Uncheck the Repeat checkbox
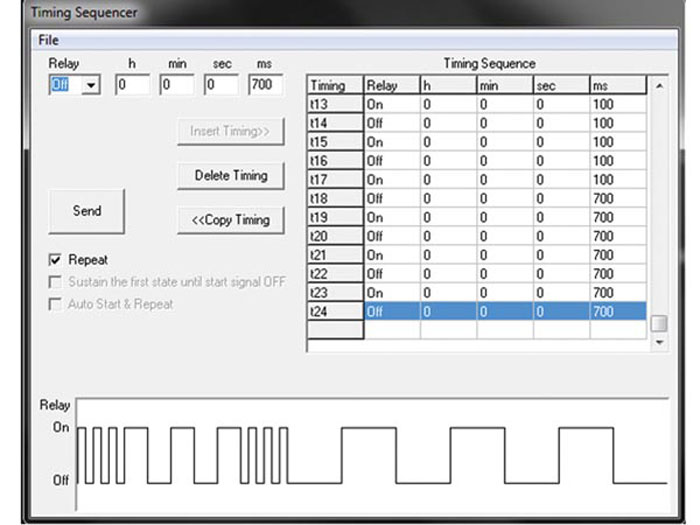Viewport: 700px width, 525px height. pyautogui.click(x=58, y=260)
